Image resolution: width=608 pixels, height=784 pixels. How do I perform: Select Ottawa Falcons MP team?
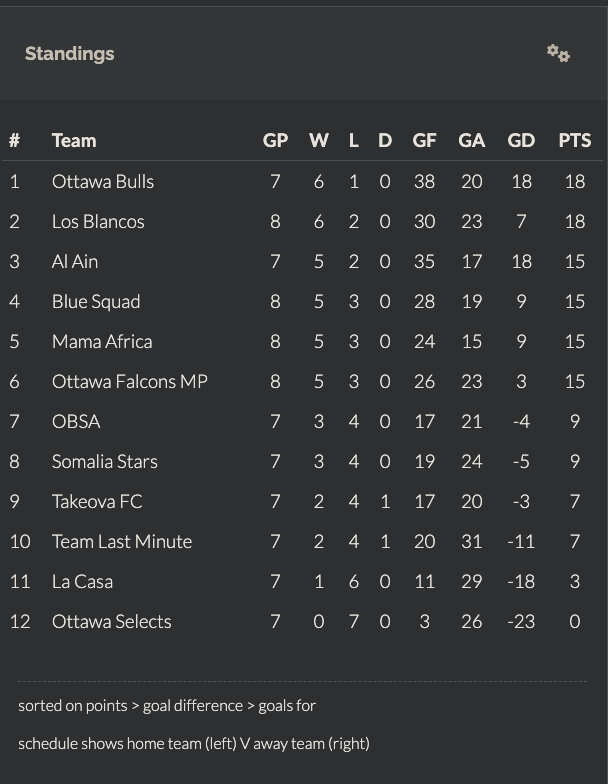coord(130,381)
